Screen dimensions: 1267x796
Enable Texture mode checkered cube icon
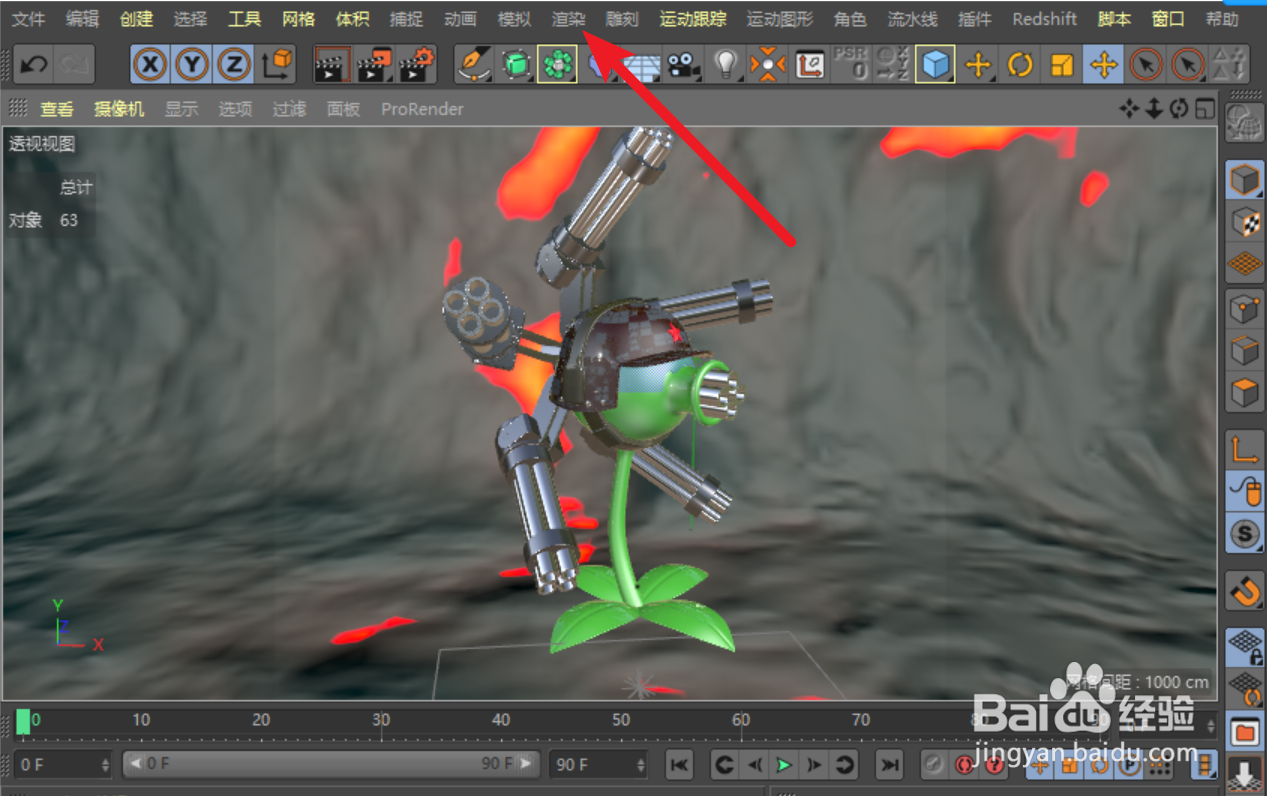[1245, 222]
